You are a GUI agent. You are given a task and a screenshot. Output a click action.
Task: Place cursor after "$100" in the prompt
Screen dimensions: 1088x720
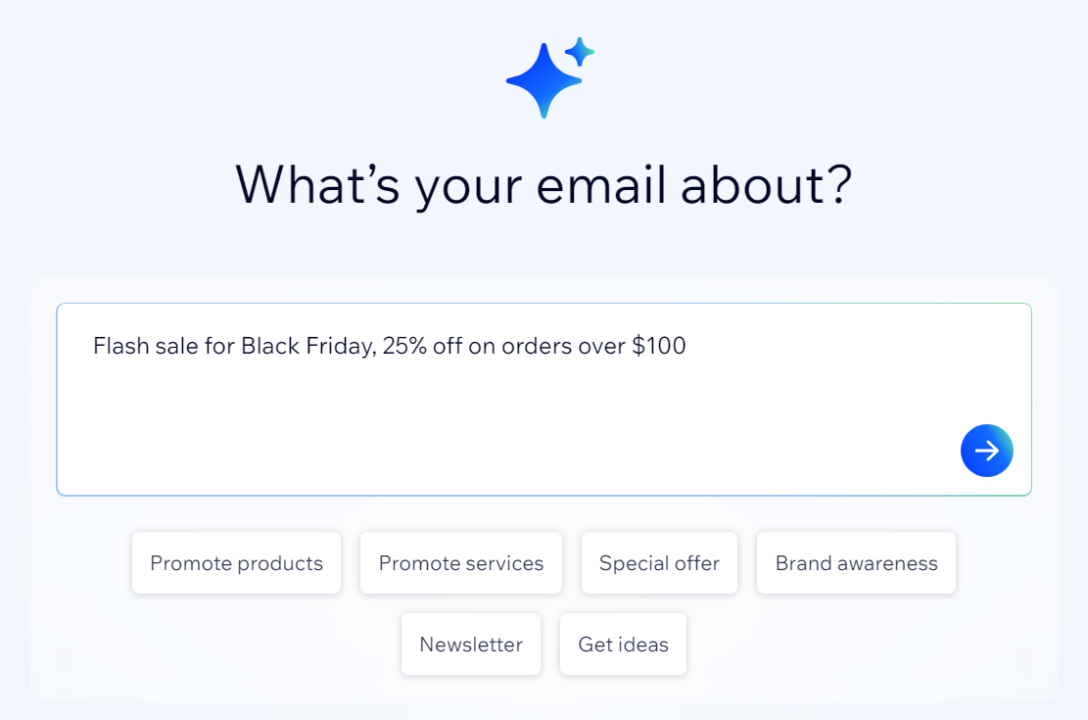pyautogui.click(x=688, y=347)
